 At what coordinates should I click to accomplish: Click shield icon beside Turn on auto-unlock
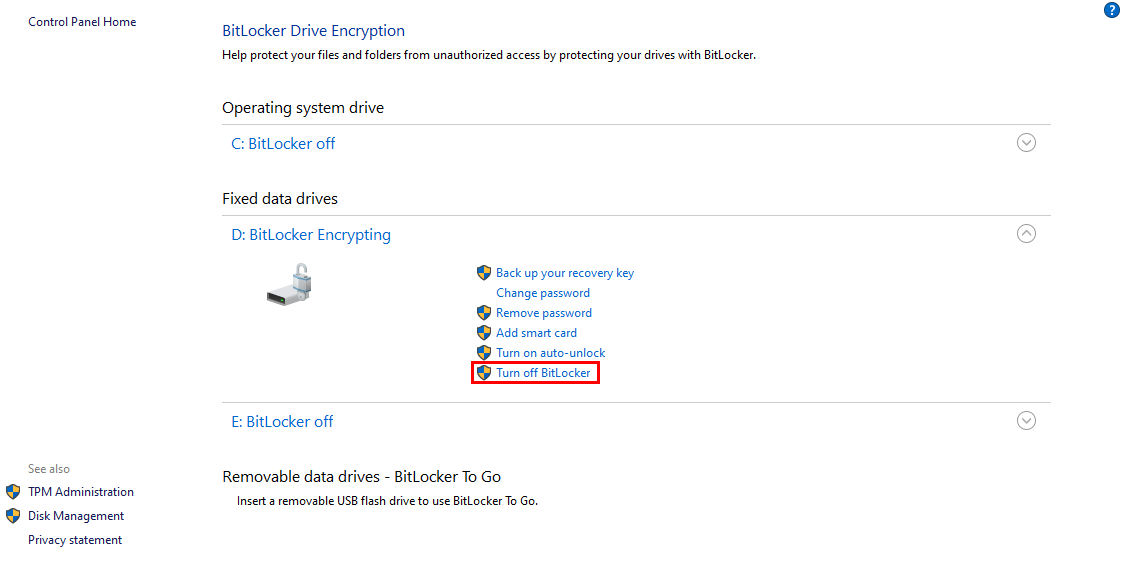[x=484, y=353]
